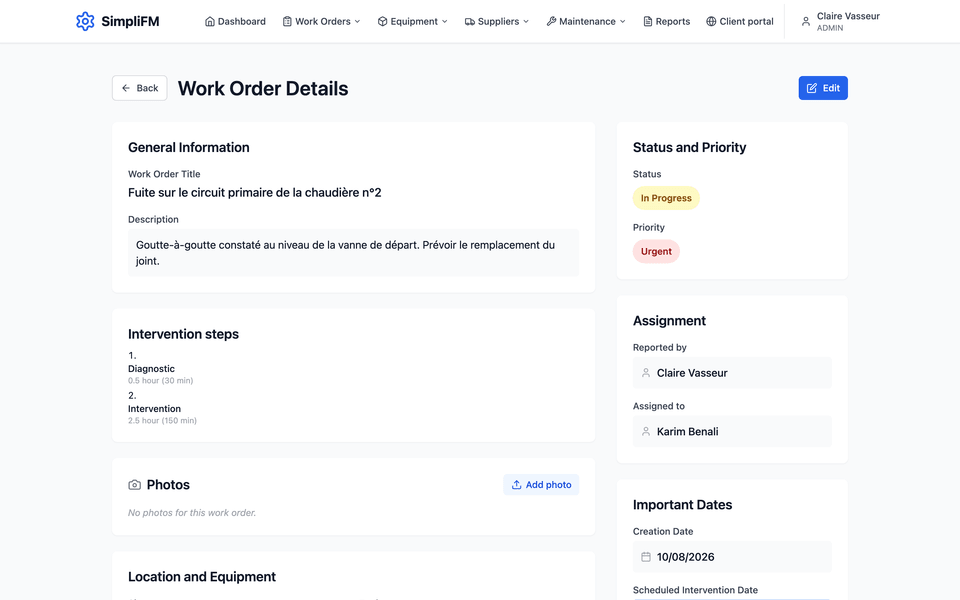This screenshot has width=960, height=600.
Task: Click the Client portal globe icon
Action: 711,21
